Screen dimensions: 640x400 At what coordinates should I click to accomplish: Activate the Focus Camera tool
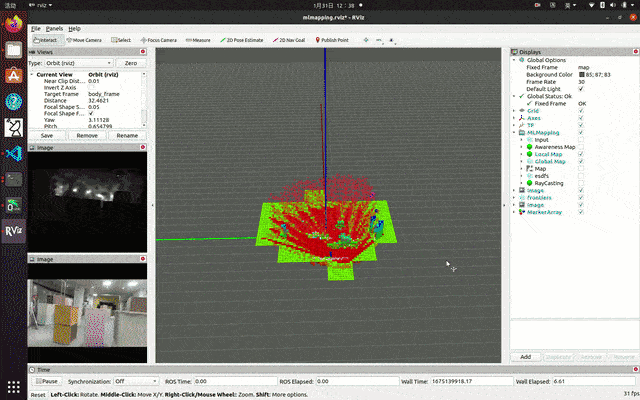point(158,40)
